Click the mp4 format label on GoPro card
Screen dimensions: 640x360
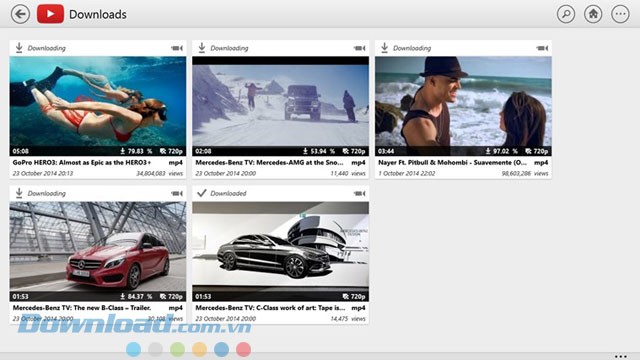tap(176, 162)
